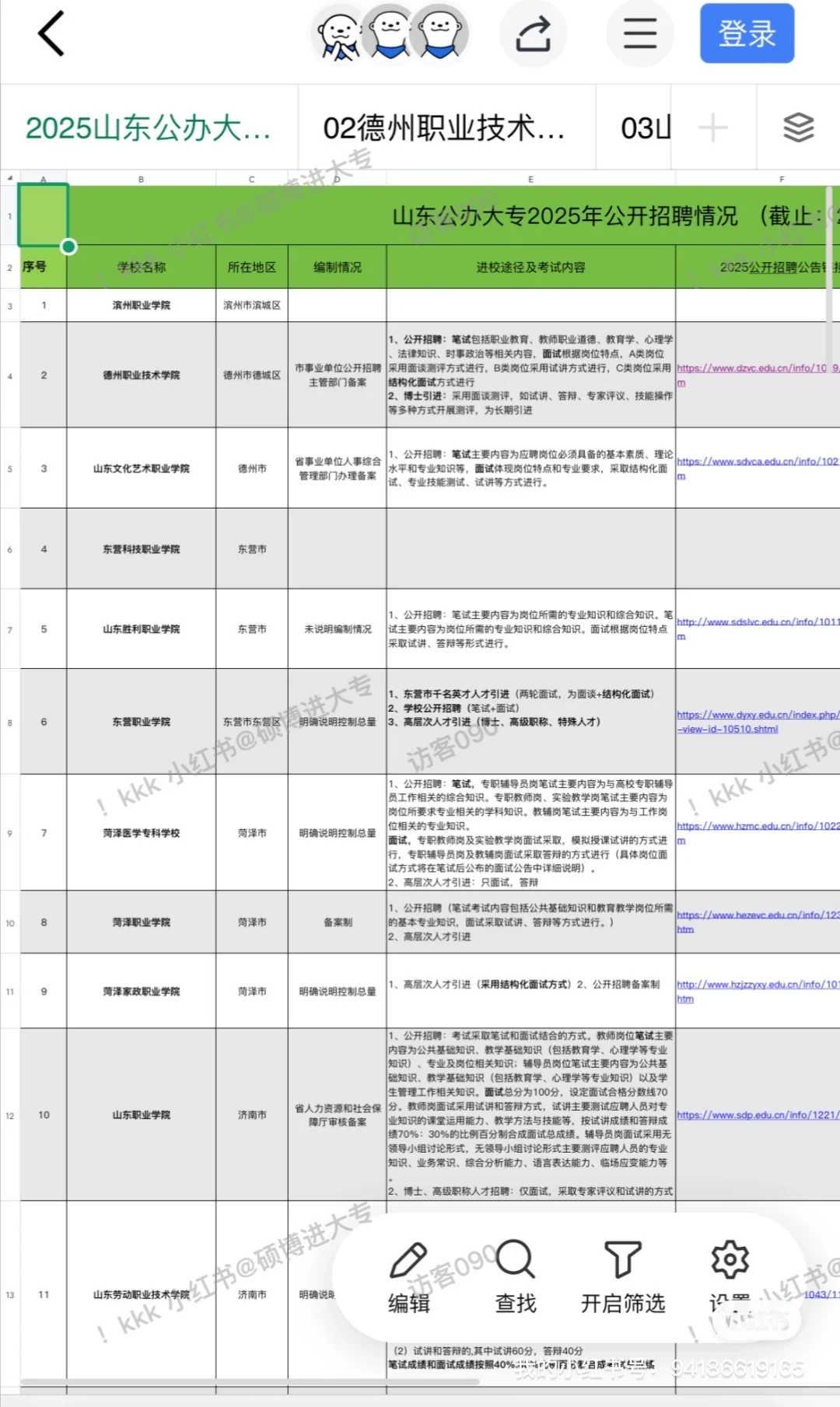This screenshot has width=840, height=1407.
Task: Select the 东营职业学院 cell
Action: pos(141,722)
